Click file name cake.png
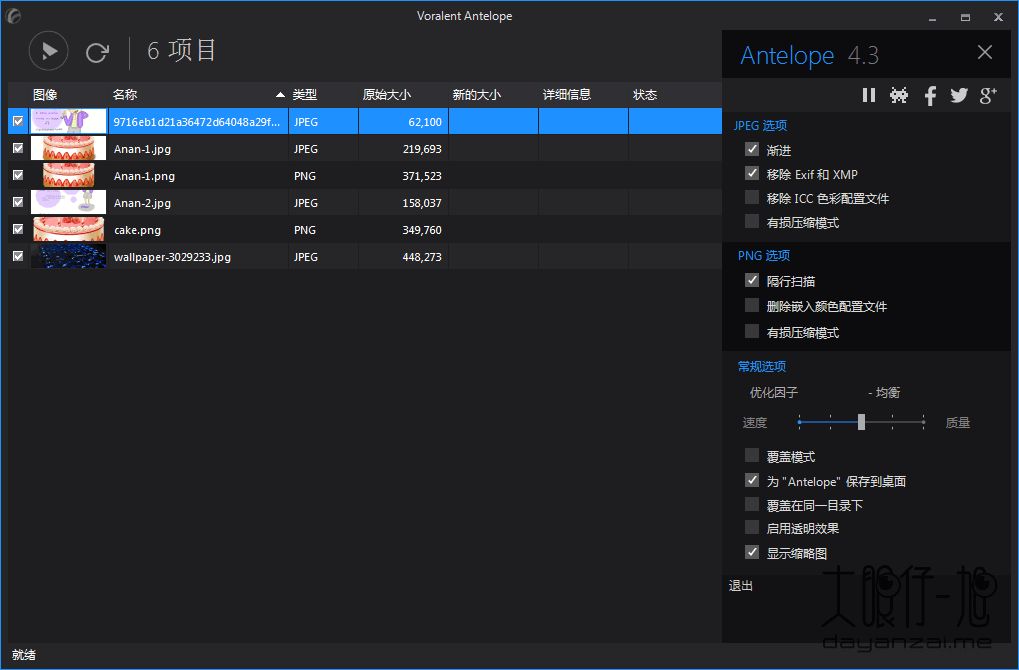Image resolution: width=1019 pixels, height=670 pixels. coord(137,230)
